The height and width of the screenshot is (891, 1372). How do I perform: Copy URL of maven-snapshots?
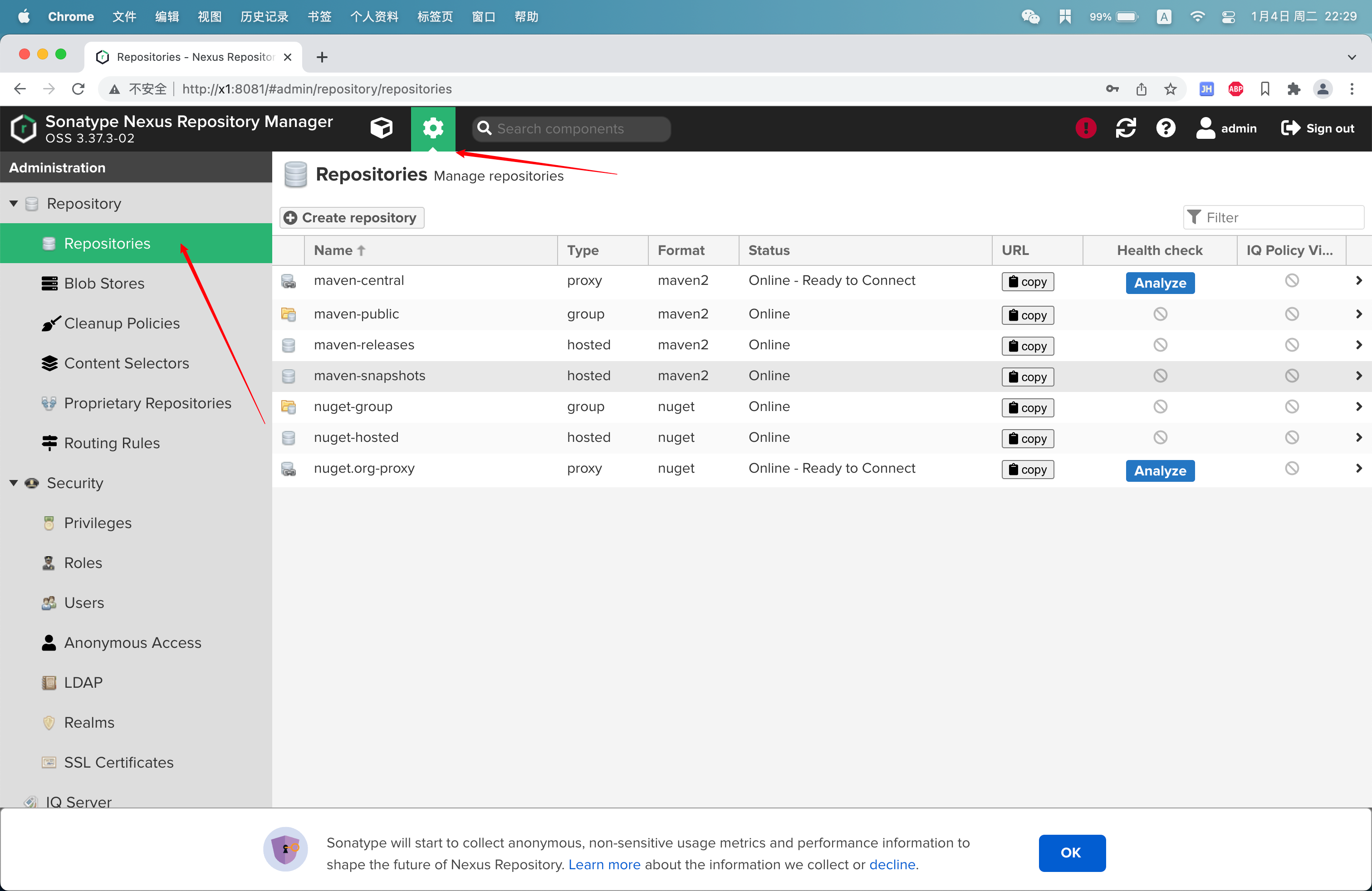tap(1027, 377)
